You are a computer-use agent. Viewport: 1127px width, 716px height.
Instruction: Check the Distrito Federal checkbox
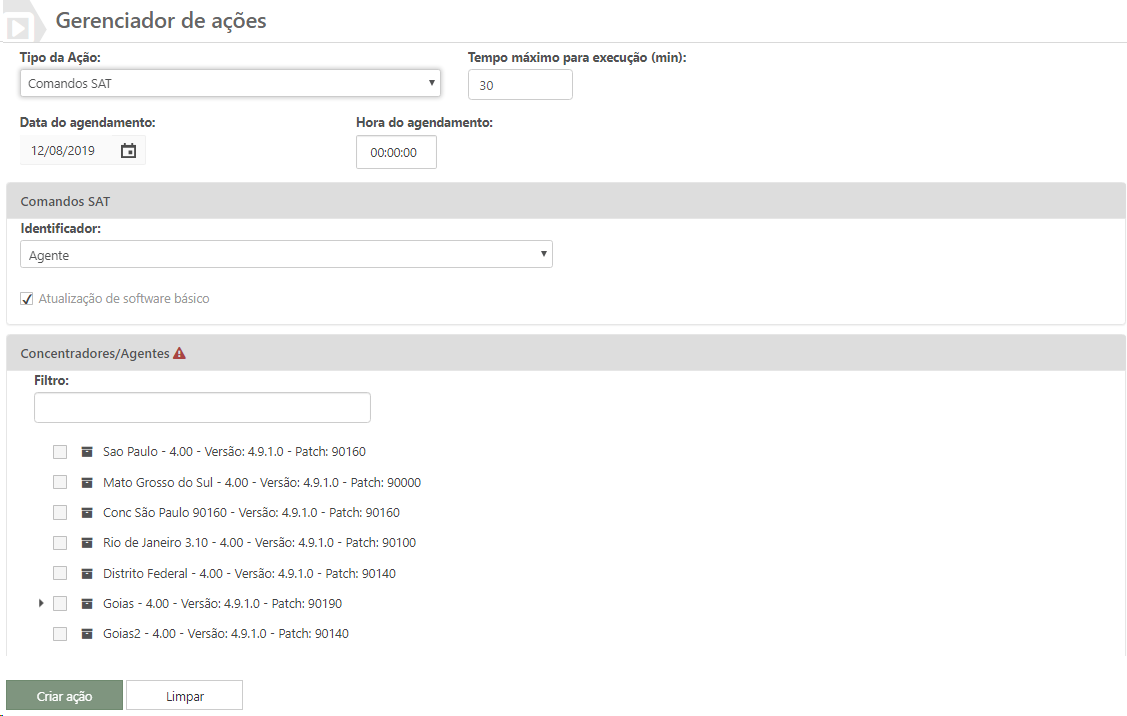[60, 573]
